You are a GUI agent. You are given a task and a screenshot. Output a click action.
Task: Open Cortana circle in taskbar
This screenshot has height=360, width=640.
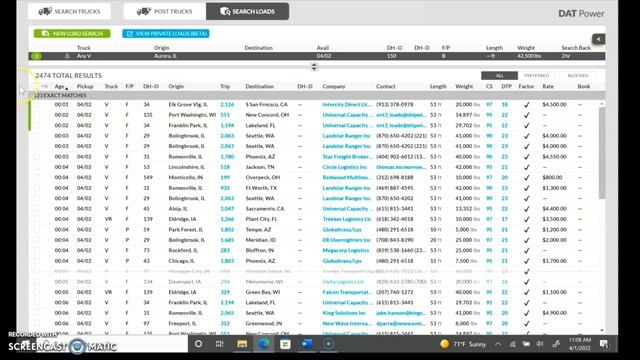click(198, 344)
